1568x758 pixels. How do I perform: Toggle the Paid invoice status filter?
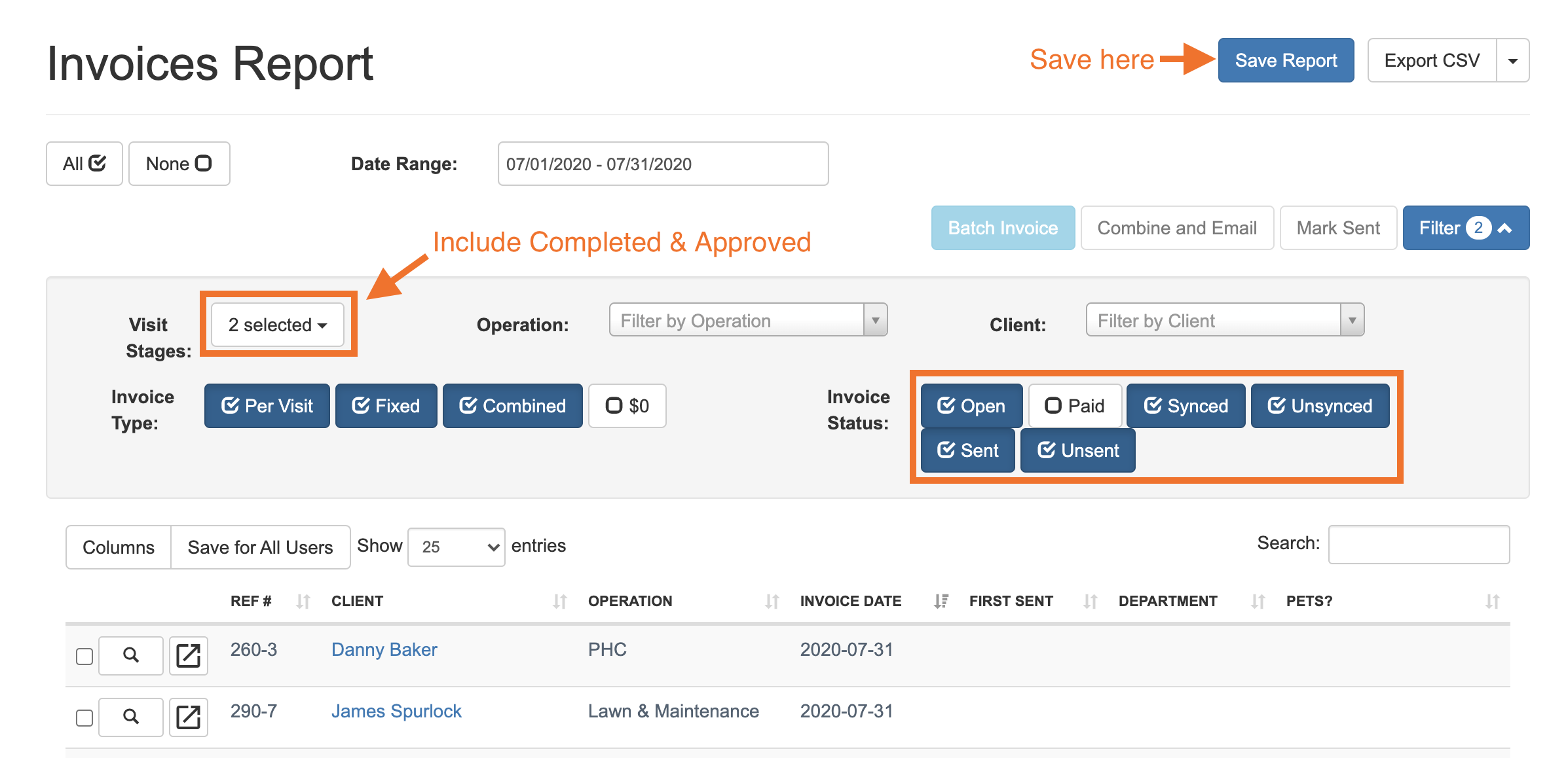pos(1075,406)
